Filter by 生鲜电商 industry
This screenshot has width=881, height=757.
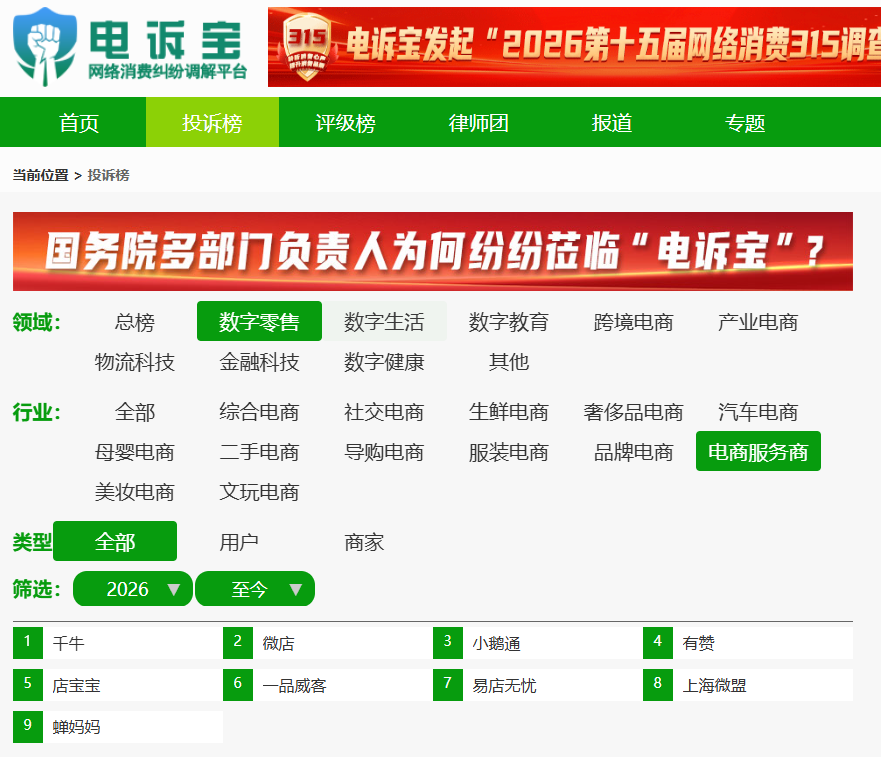(x=509, y=412)
